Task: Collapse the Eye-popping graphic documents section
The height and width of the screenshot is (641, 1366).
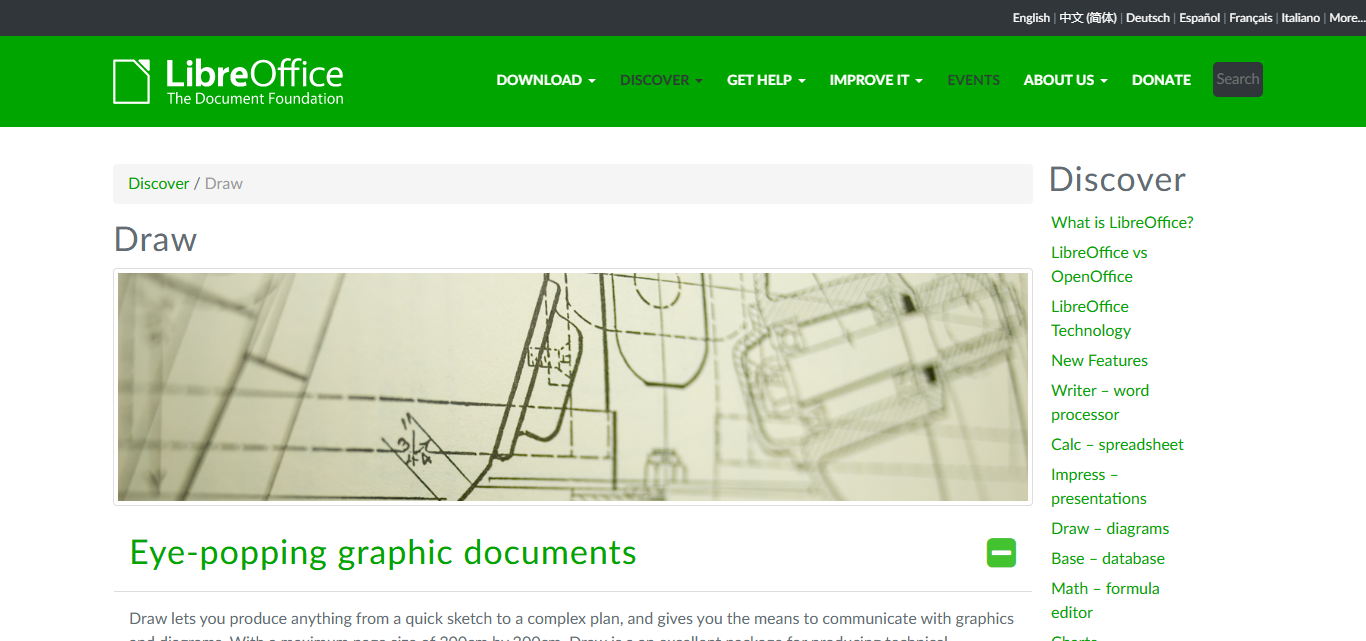Action: pyautogui.click(x=1001, y=553)
